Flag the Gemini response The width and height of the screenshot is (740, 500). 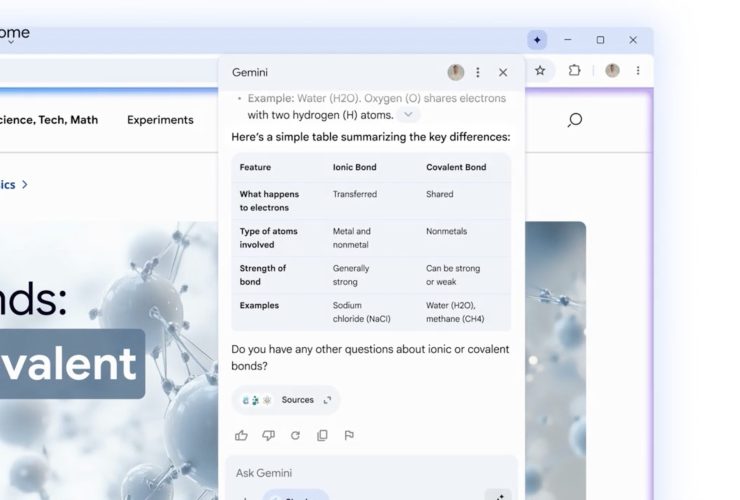tap(349, 435)
